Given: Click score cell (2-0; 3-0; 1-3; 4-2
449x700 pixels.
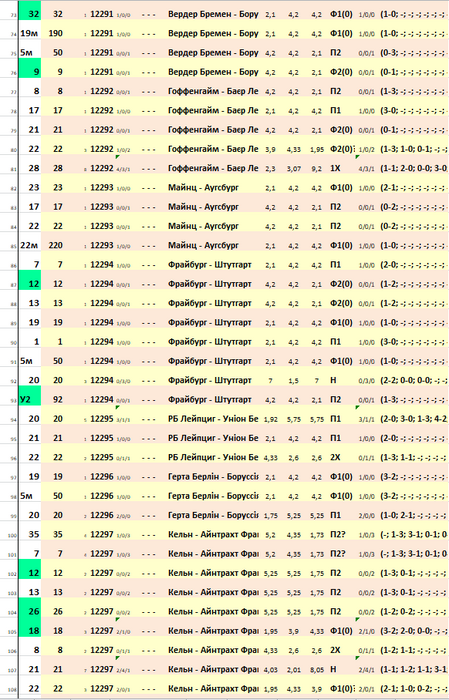Looking at the screenshot, I should (x=414, y=419).
